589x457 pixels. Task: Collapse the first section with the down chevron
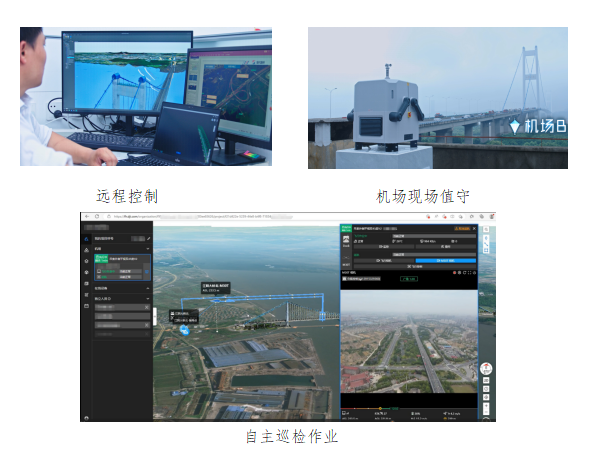(148, 249)
